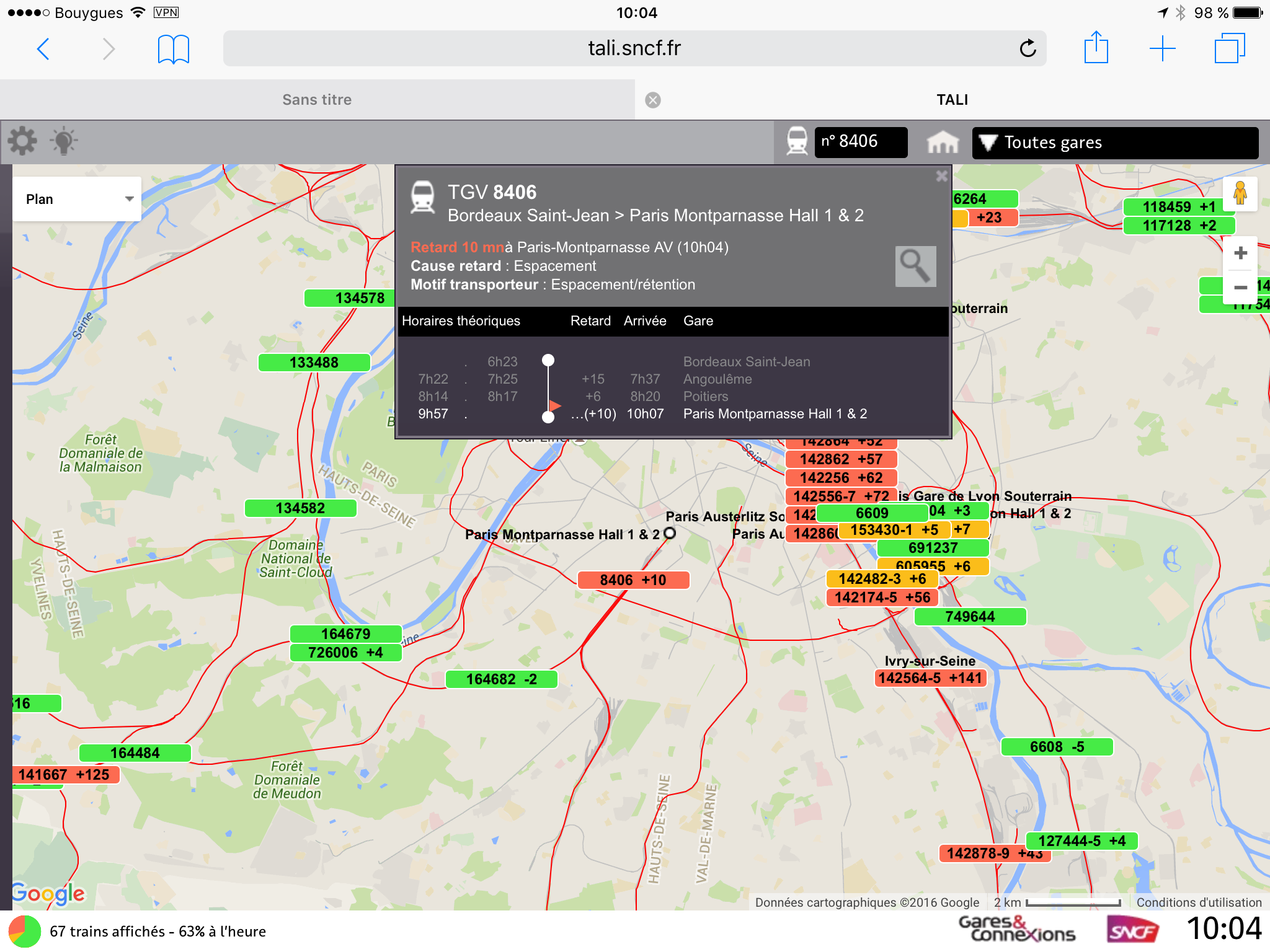Tap the tali.sncf.fr address bar

coord(634,48)
